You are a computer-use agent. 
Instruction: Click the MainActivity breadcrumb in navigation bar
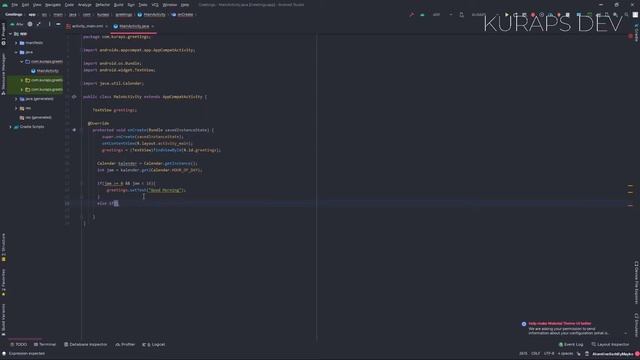[x=151, y=15]
